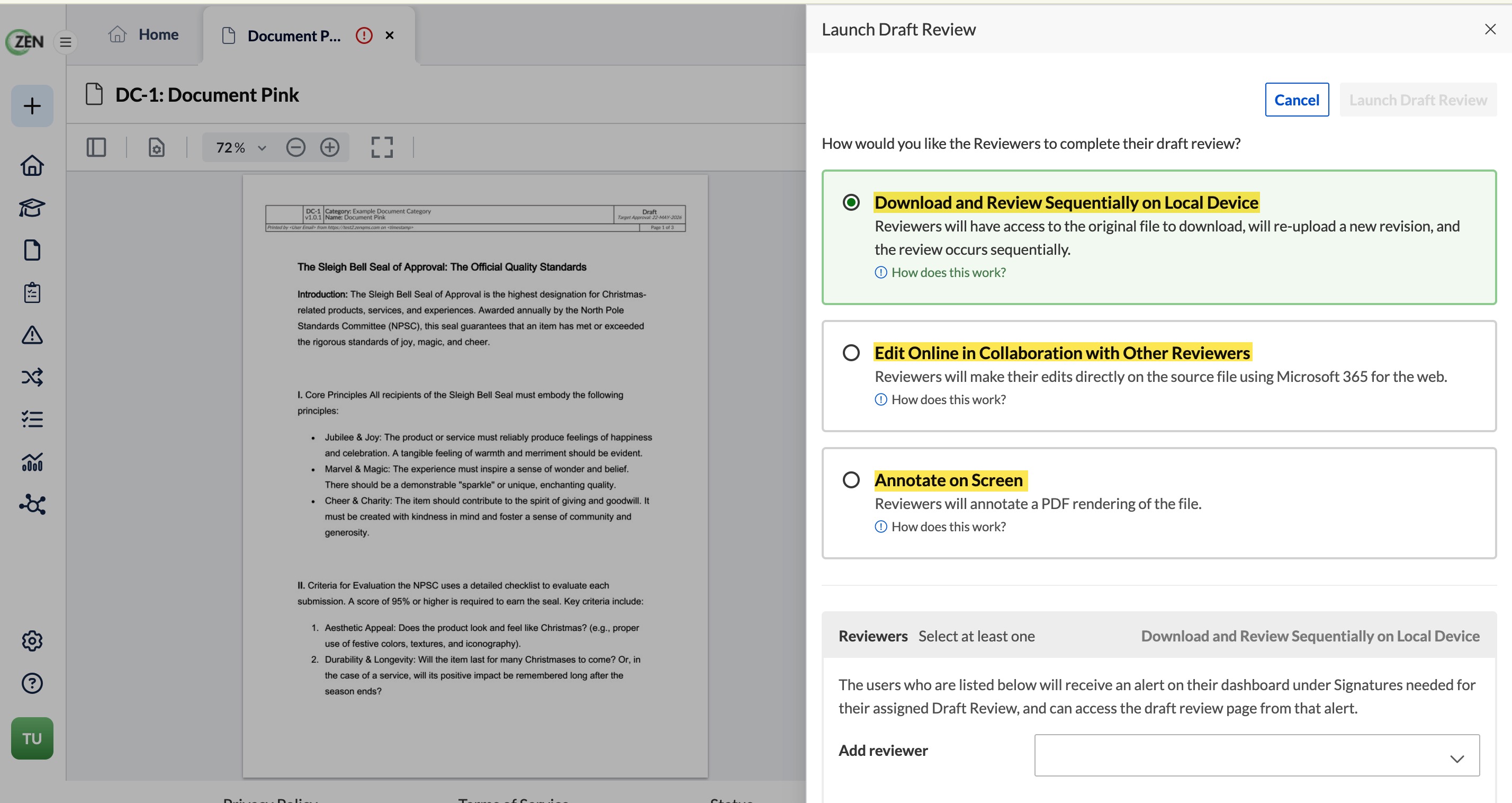Open the settings gear icon in sidebar
Image resolution: width=1512 pixels, height=803 pixels.
32,641
